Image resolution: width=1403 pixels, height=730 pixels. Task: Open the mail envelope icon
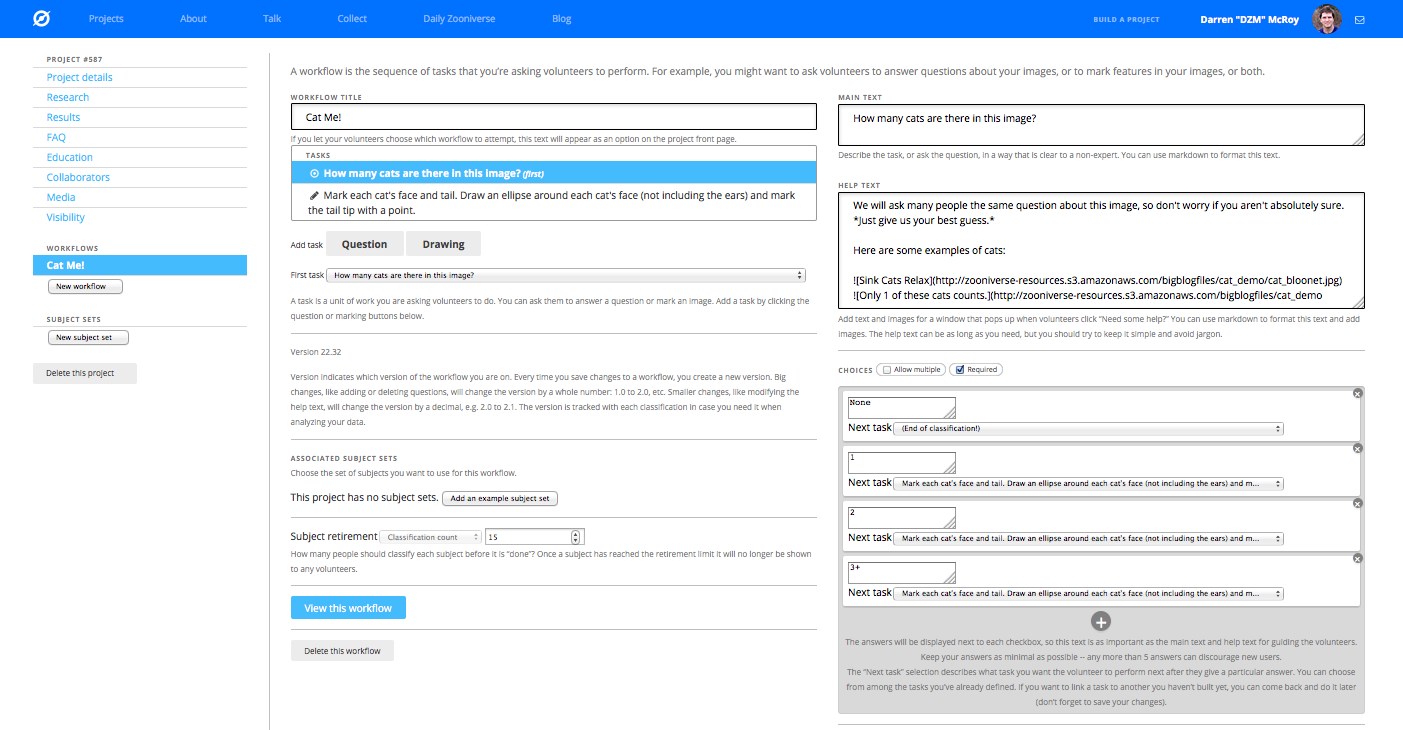click(1359, 19)
